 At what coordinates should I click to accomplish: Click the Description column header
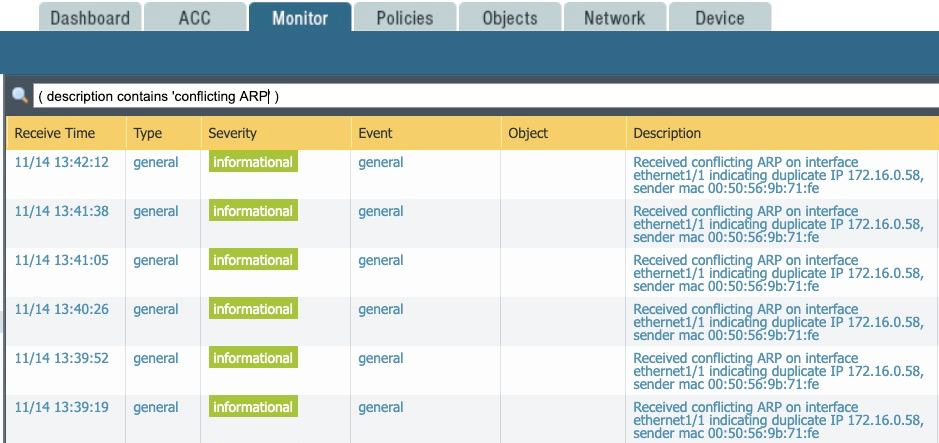click(667, 133)
